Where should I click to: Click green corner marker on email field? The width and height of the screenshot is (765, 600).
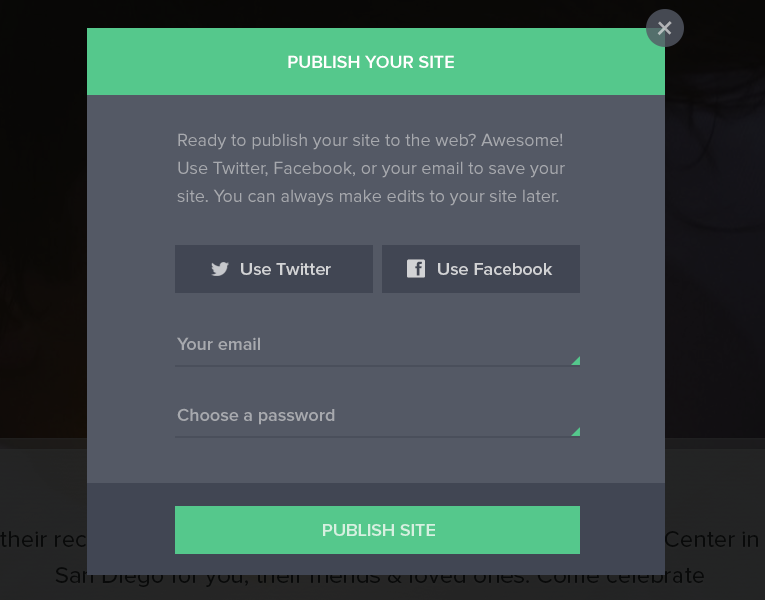point(576,361)
